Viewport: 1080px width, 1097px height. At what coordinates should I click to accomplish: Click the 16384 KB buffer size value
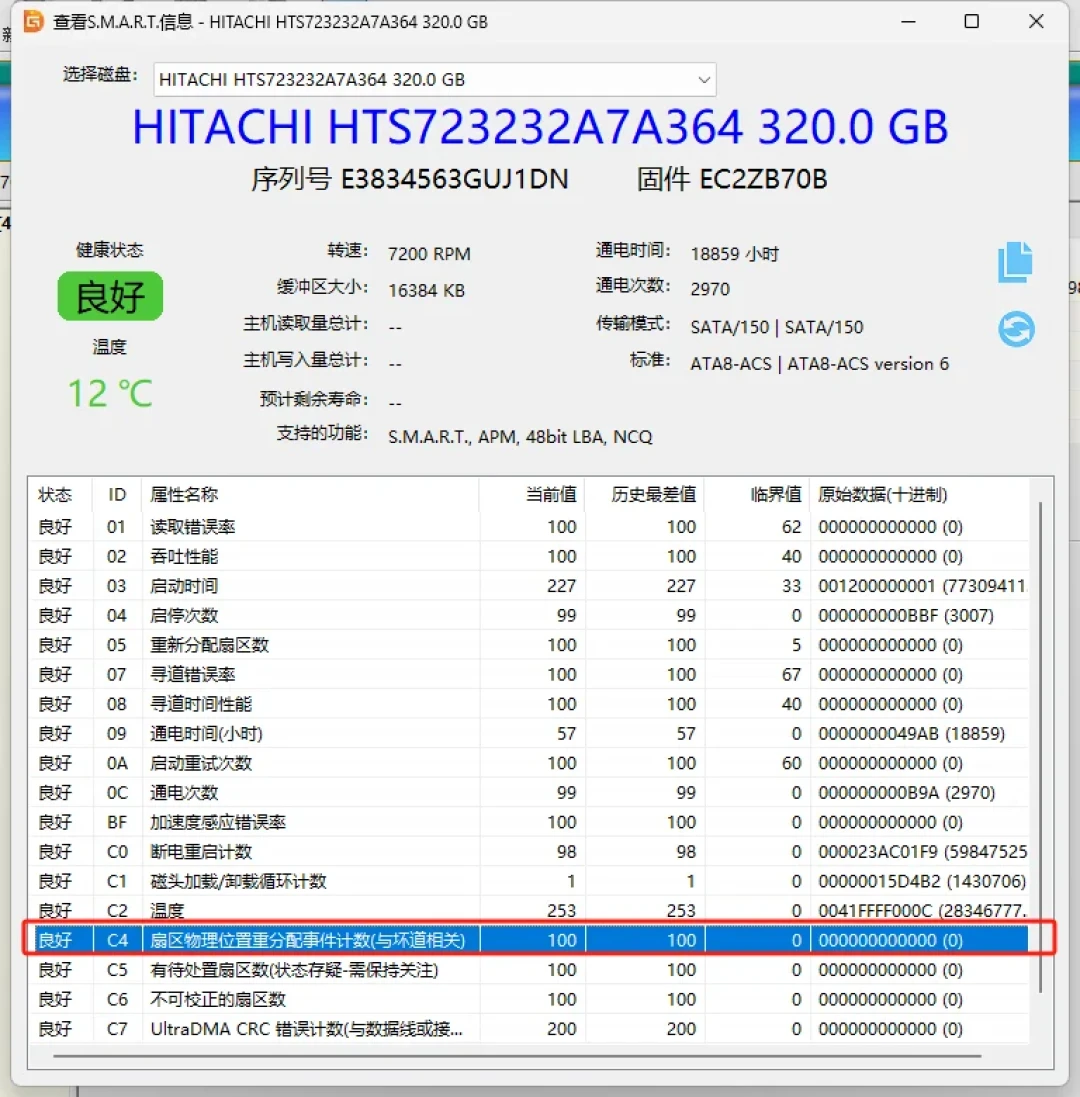[426, 290]
